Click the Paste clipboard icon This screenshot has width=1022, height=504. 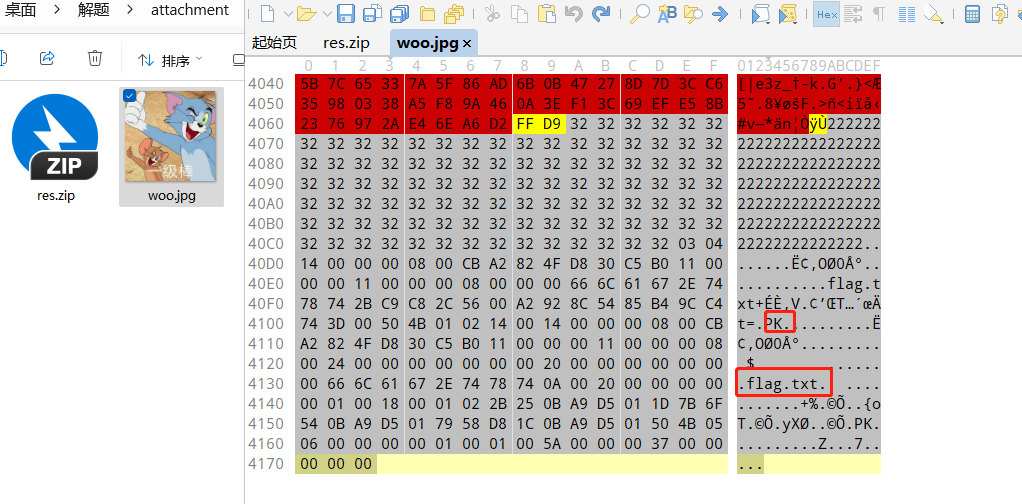548,14
